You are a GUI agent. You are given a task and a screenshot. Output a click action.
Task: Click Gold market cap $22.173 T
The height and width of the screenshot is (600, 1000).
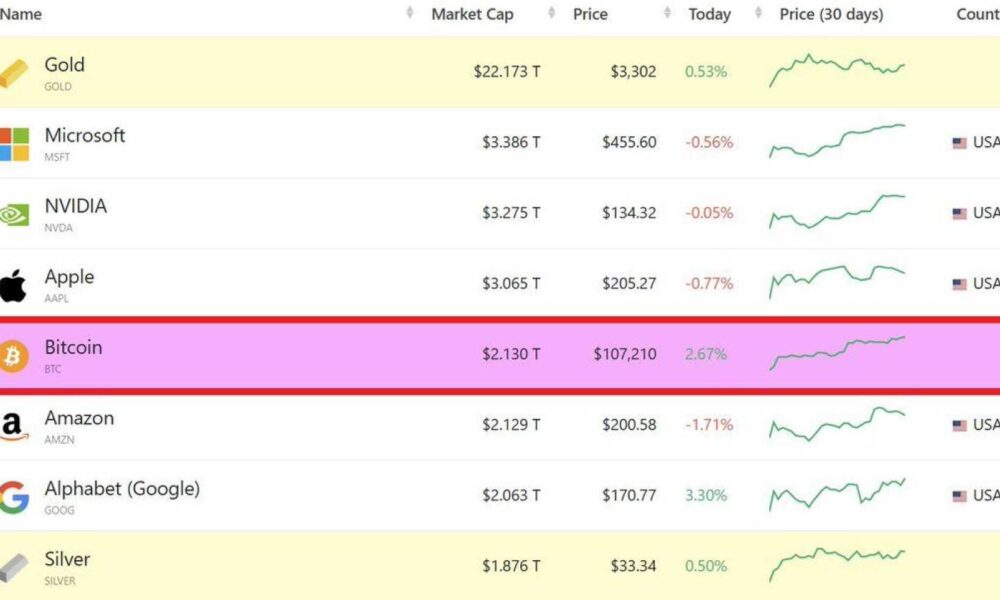[507, 71]
